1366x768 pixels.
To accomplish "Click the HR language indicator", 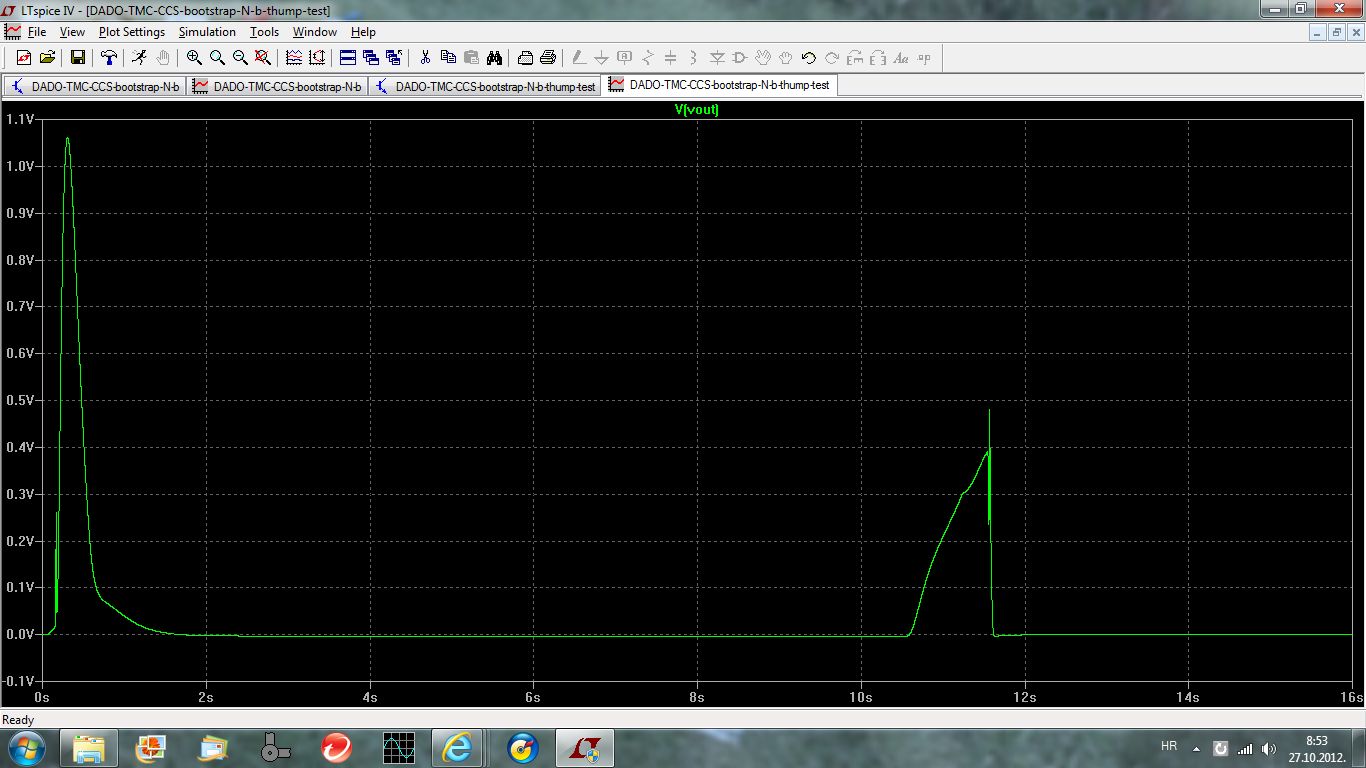I will pos(1169,746).
